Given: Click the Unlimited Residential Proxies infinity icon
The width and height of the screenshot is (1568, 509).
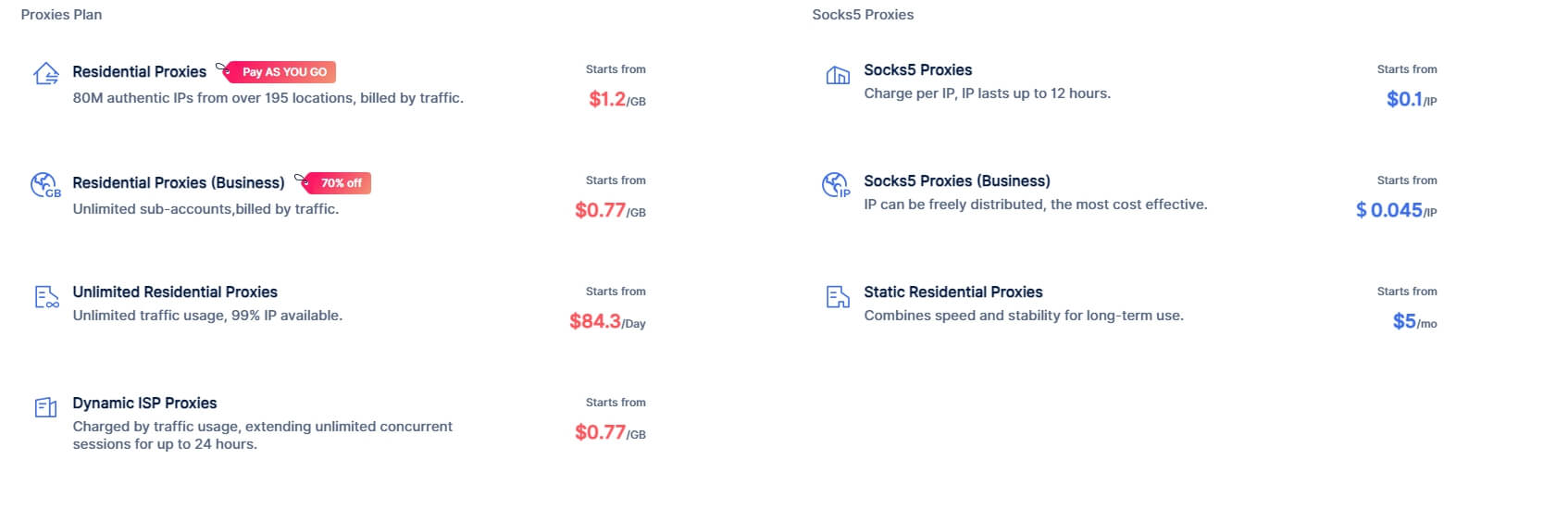Looking at the screenshot, I should click(x=45, y=296).
